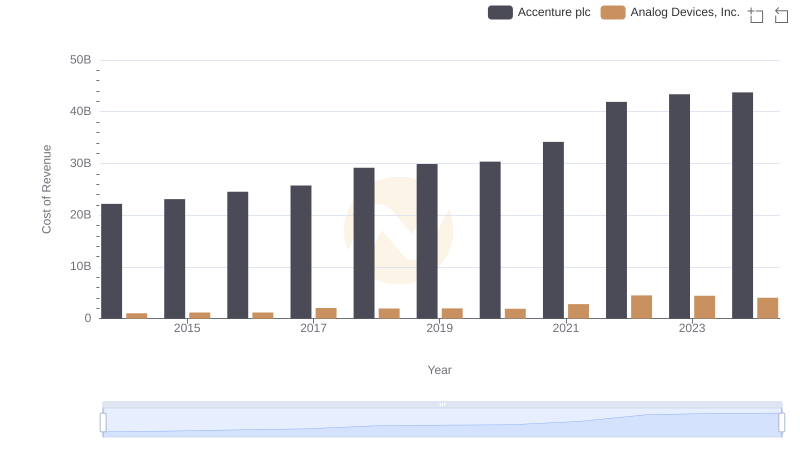The height and width of the screenshot is (461, 800).
Task: Grab the left handle of zoom slider
Action: [103, 423]
